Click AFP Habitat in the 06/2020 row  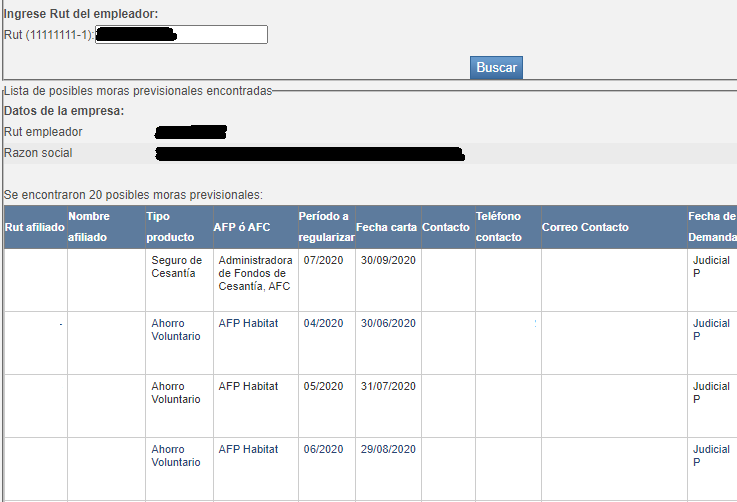(248, 450)
